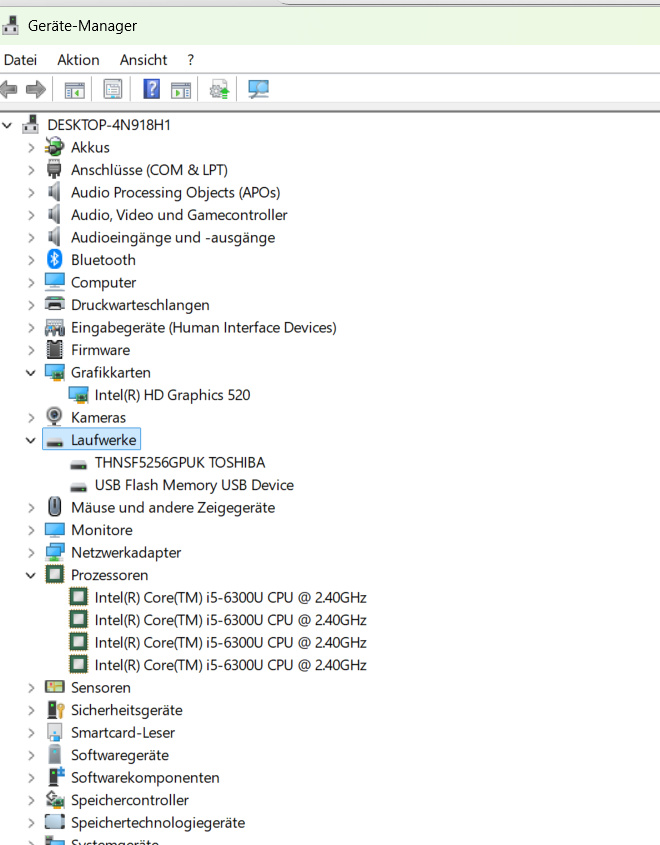Click the Kameras webcam icon

(54, 417)
